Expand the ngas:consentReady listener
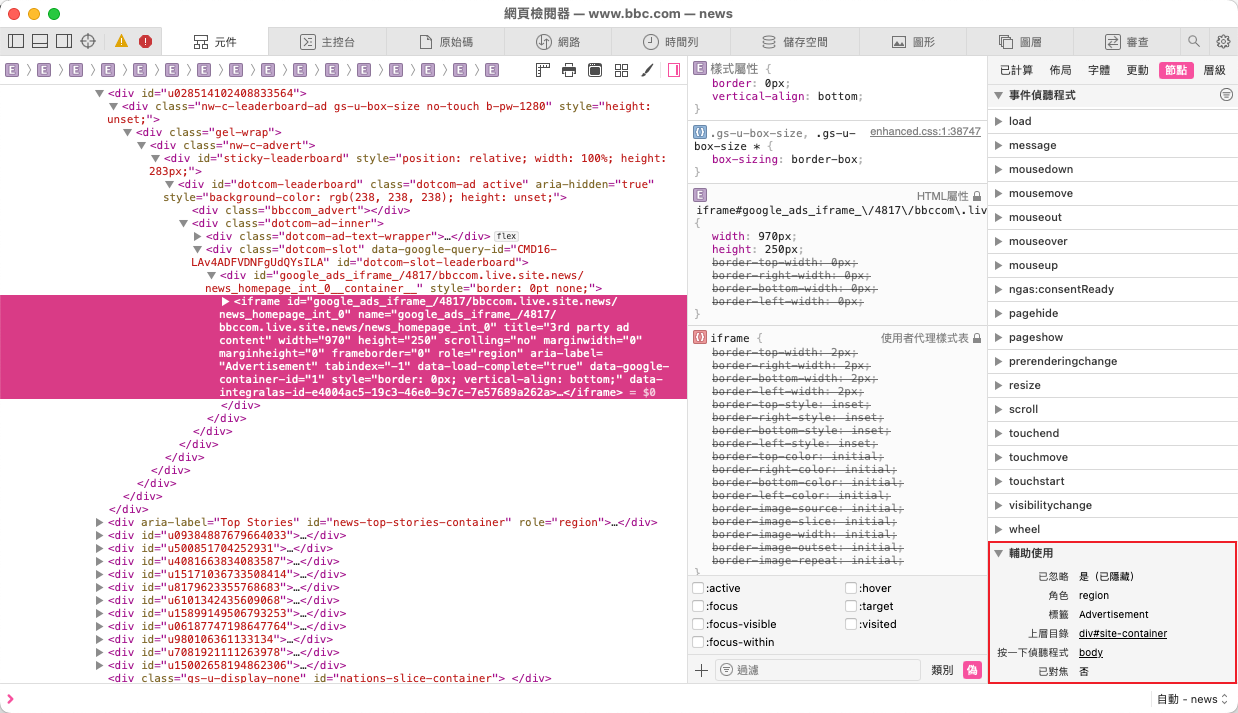The height and width of the screenshot is (713, 1238). tap(998, 289)
